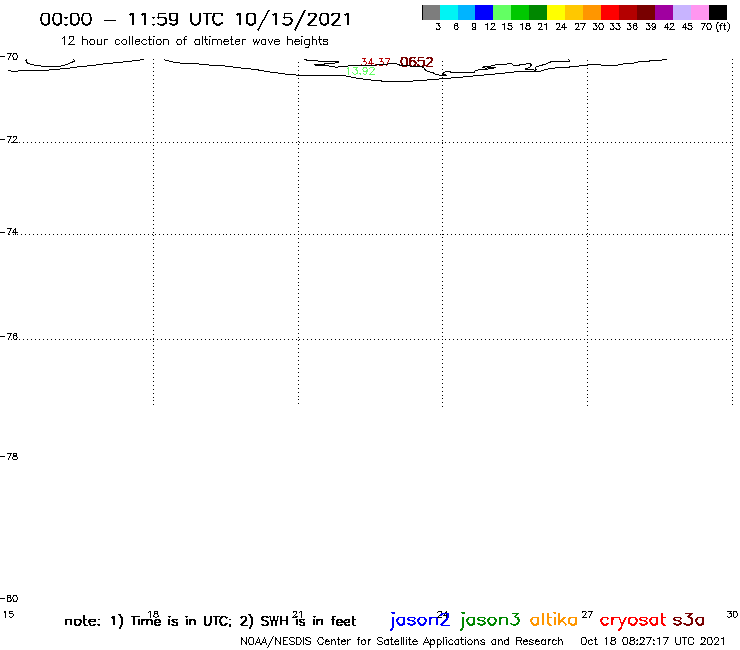The height and width of the screenshot is (650, 740).
Task: Click the dark red legend swatch
Action: 628,12
